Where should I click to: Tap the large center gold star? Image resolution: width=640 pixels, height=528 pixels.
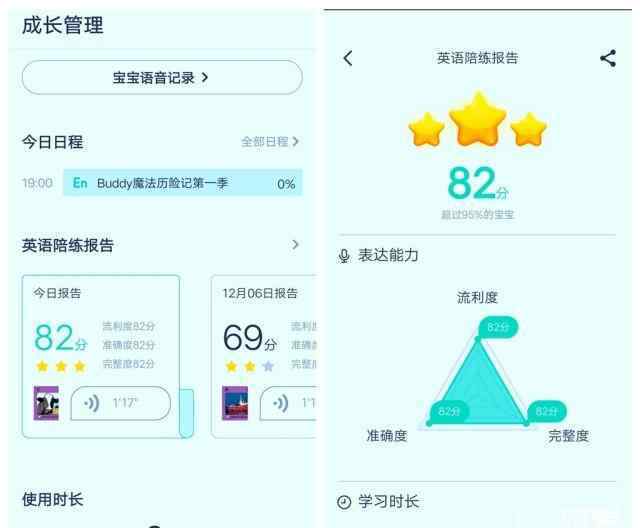[x=478, y=119]
